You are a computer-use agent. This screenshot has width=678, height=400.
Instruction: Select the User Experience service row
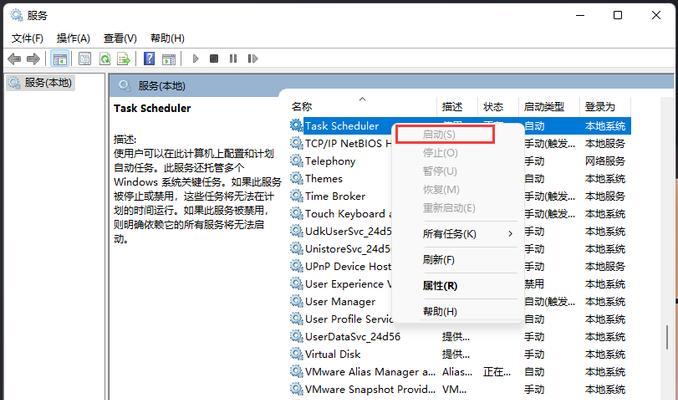point(460,284)
